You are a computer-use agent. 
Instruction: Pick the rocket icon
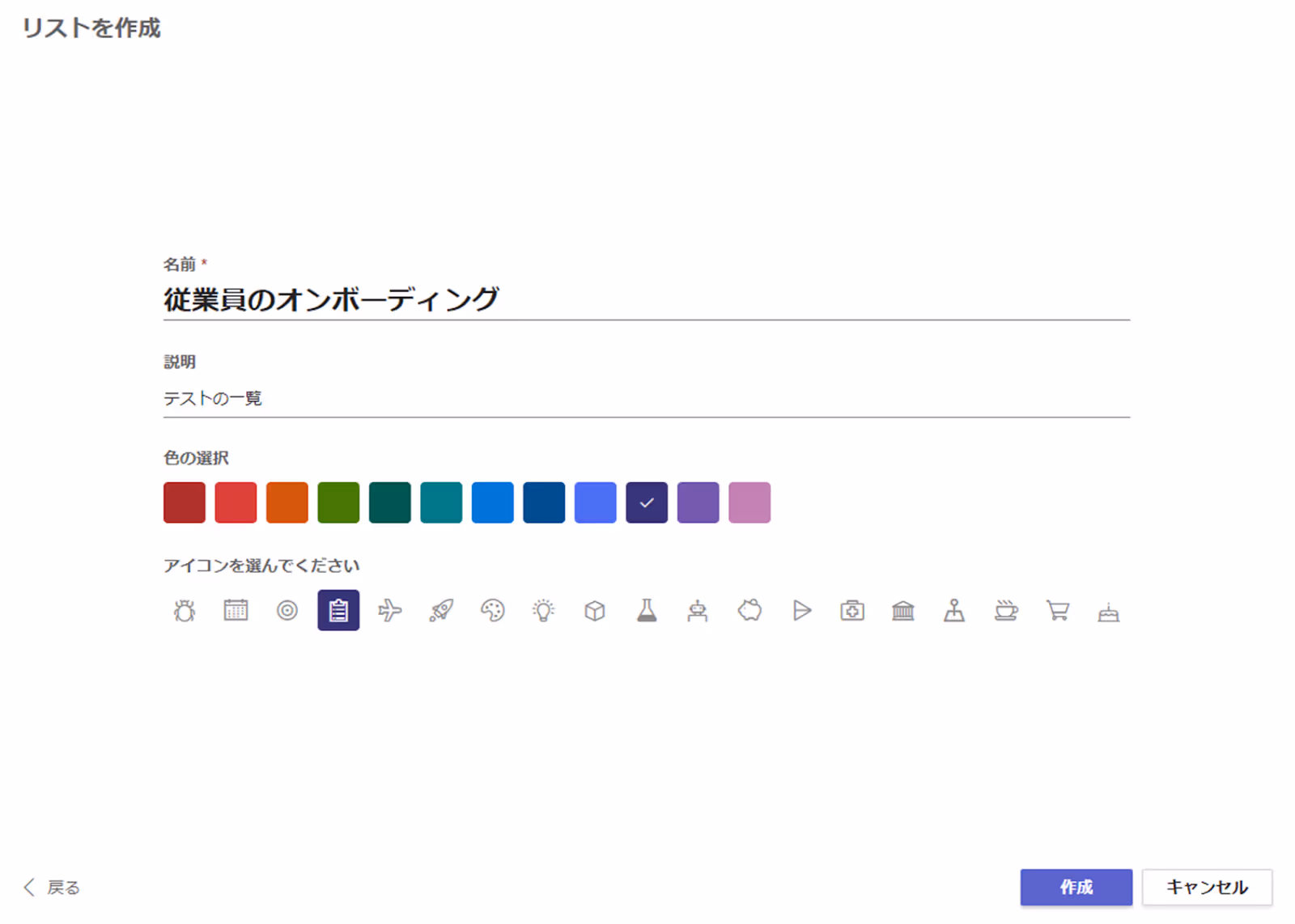tap(441, 610)
